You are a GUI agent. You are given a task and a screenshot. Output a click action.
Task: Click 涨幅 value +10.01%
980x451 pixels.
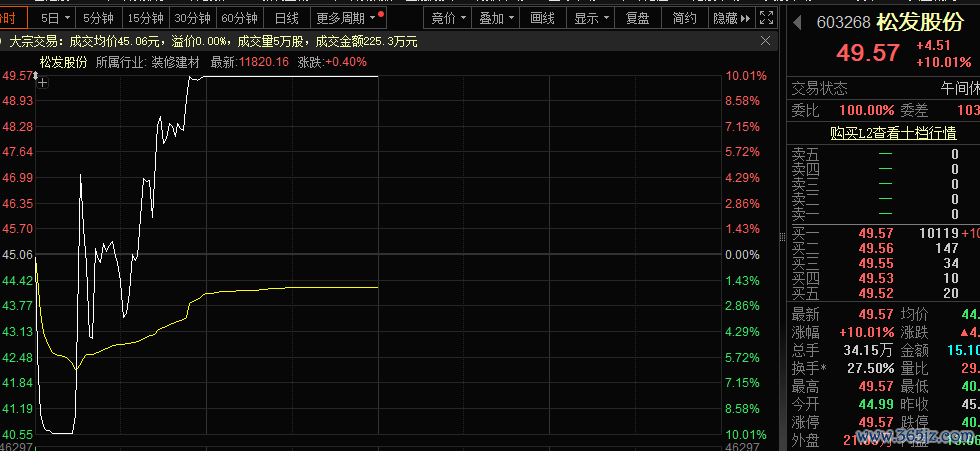pyautogui.click(x=866, y=332)
